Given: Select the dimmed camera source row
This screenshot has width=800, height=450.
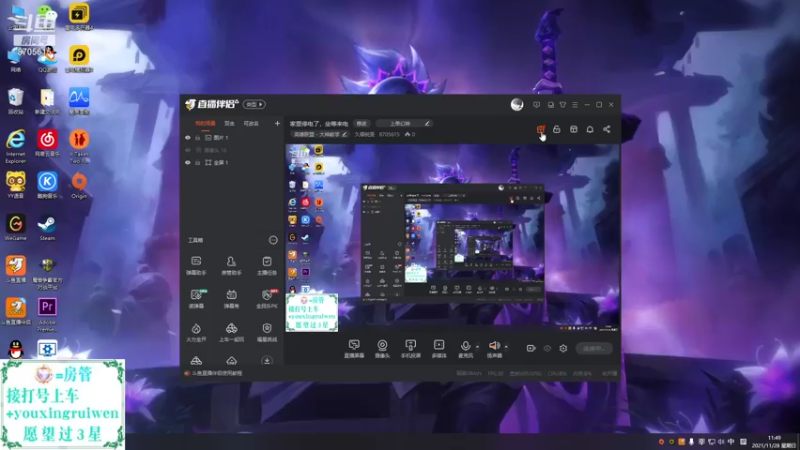Looking at the screenshot, I should point(232,151).
